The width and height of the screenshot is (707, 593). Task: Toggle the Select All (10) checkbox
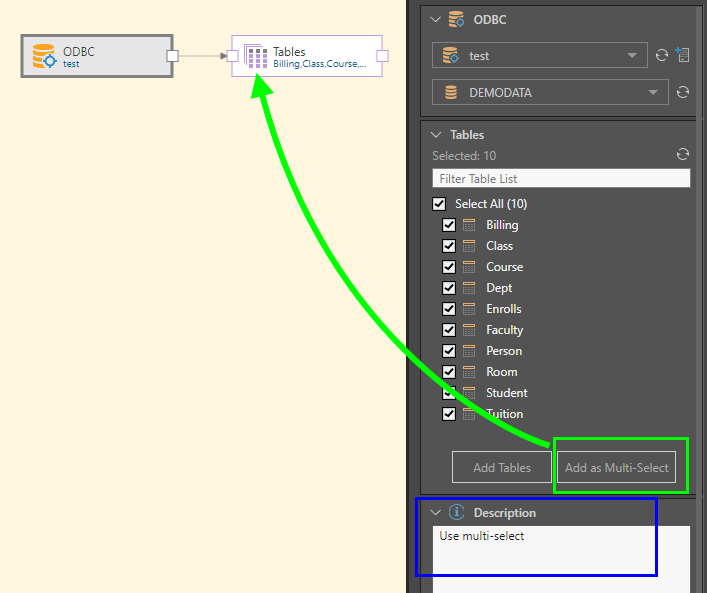pyautogui.click(x=439, y=204)
